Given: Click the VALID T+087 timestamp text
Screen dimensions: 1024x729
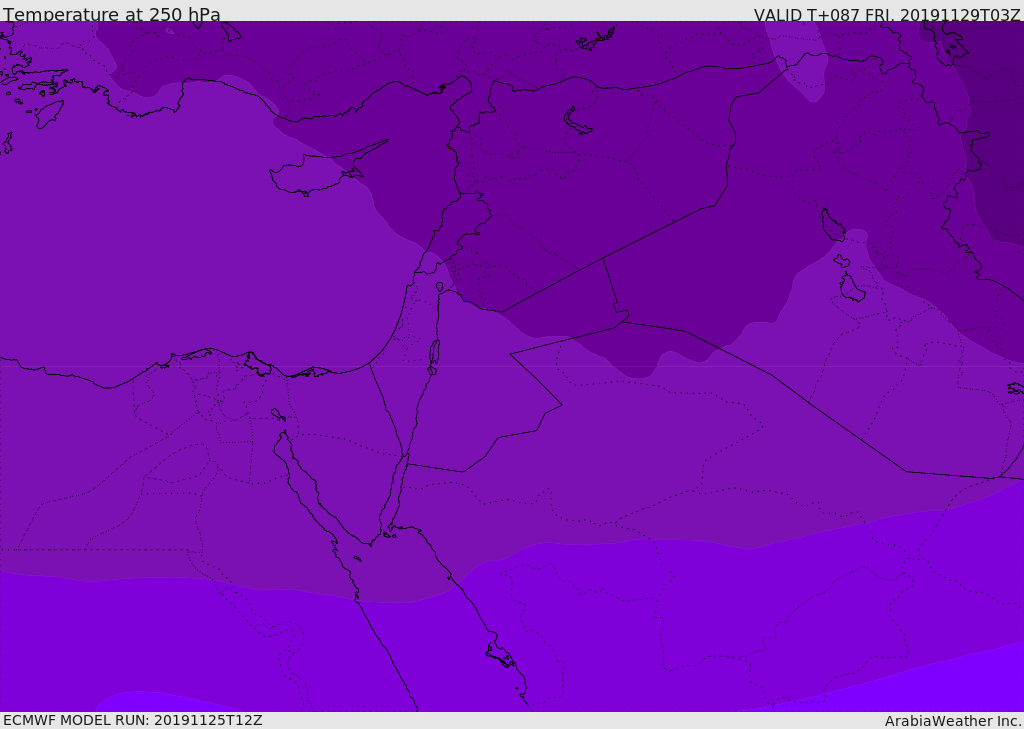Looking at the screenshot, I should (886, 15).
